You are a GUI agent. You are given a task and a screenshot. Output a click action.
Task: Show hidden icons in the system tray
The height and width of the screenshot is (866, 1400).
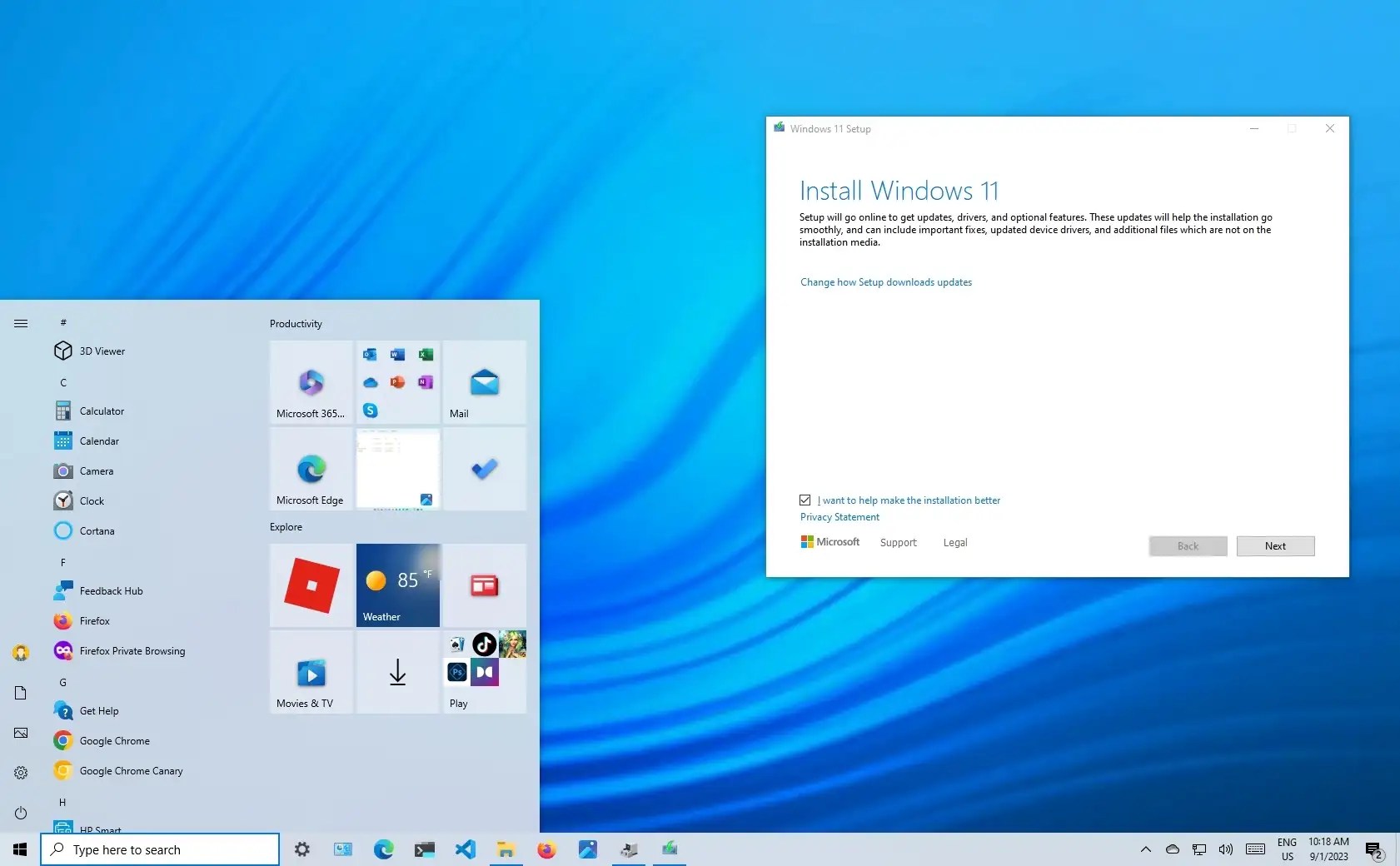pyautogui.click(x=1146, y=849)
